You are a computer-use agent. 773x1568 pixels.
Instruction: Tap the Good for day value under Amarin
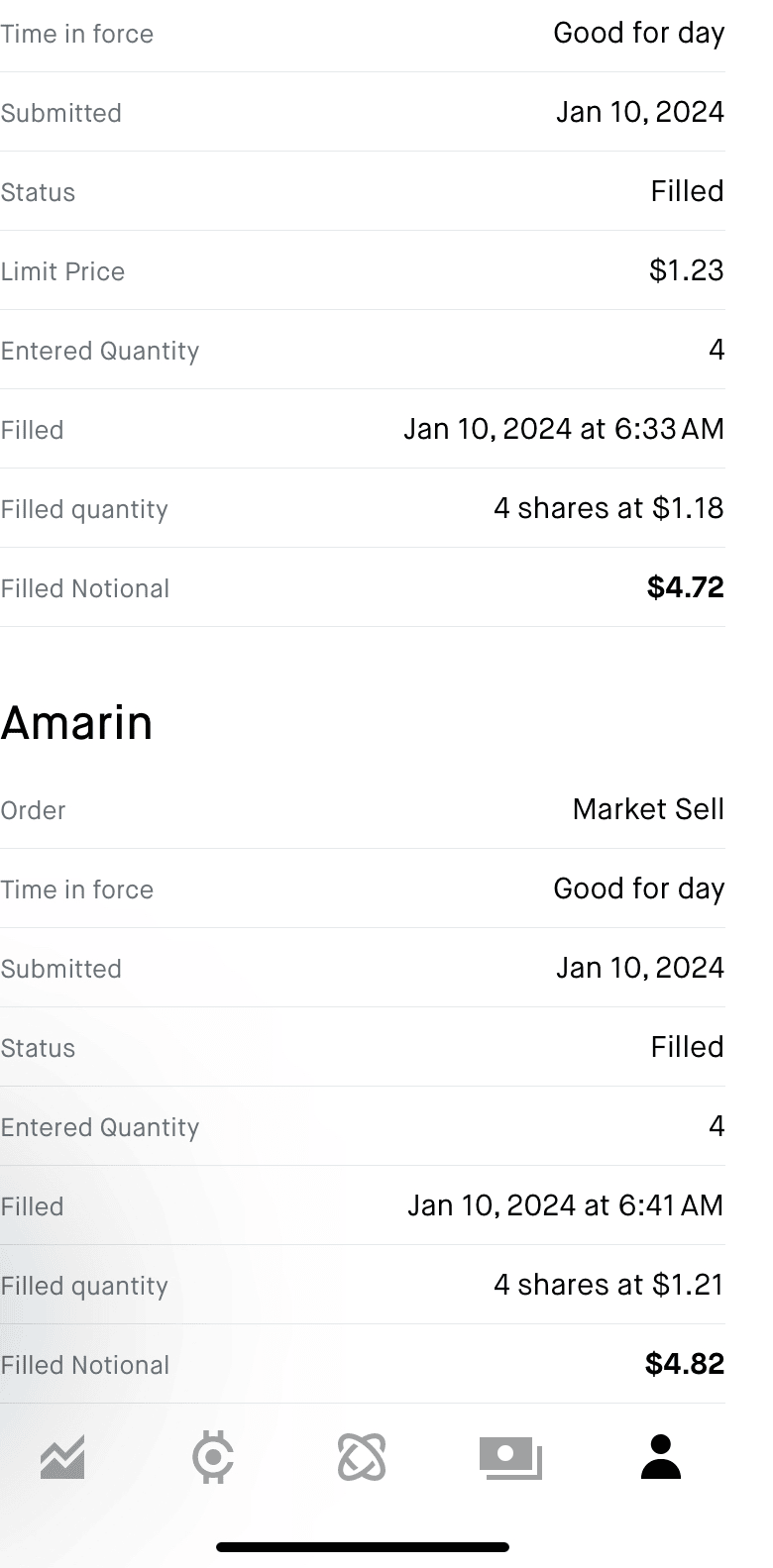pyautogui.click(x=638, y=889)
